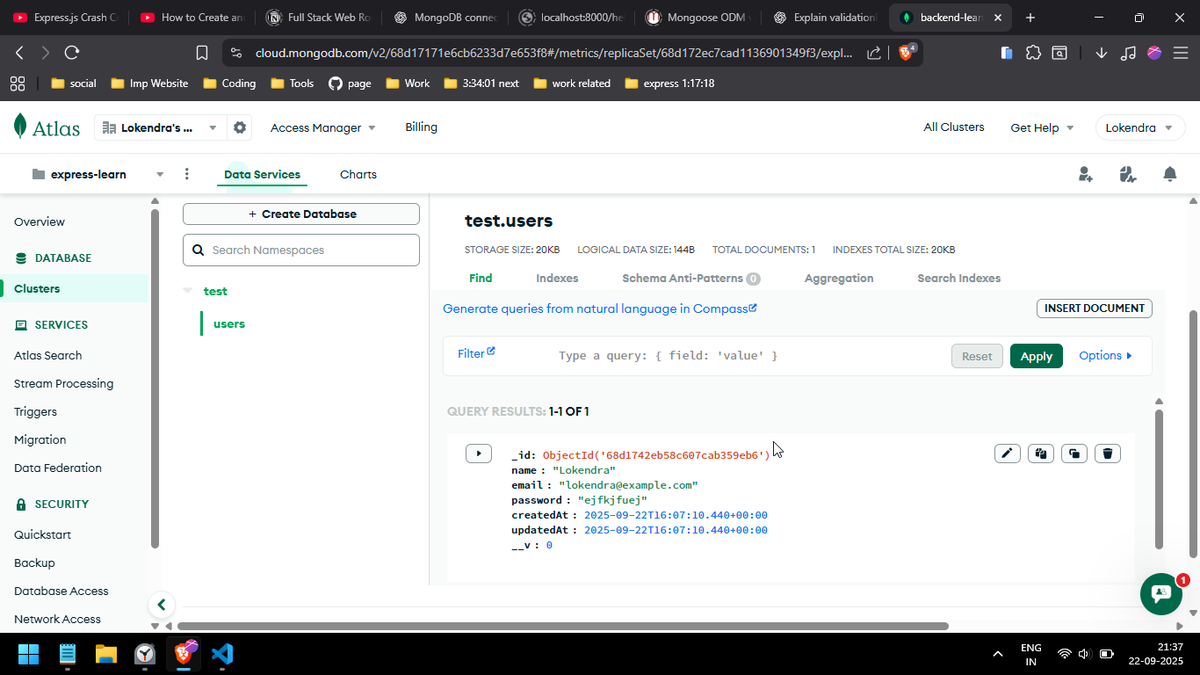Click Create Database button
1200x675 pixels.
click(301, 214)
